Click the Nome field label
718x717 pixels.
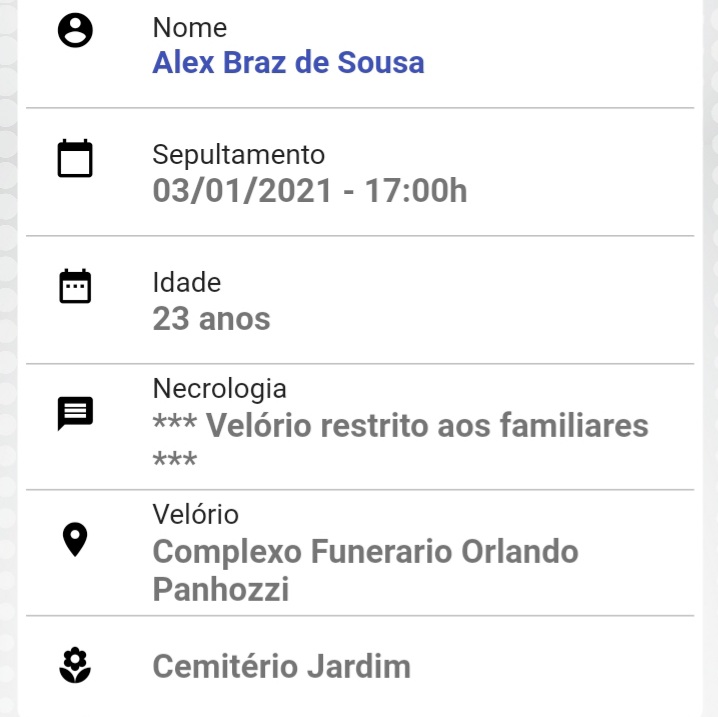click(x=190, y=27)
